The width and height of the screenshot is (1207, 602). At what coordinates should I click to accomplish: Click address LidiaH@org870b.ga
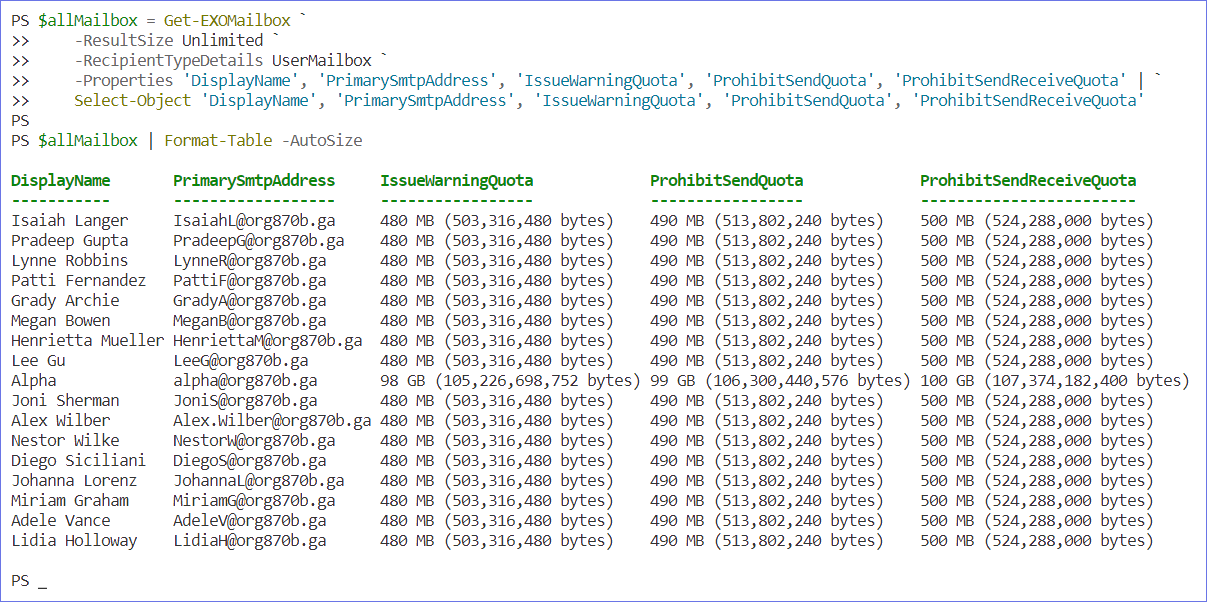250,541
